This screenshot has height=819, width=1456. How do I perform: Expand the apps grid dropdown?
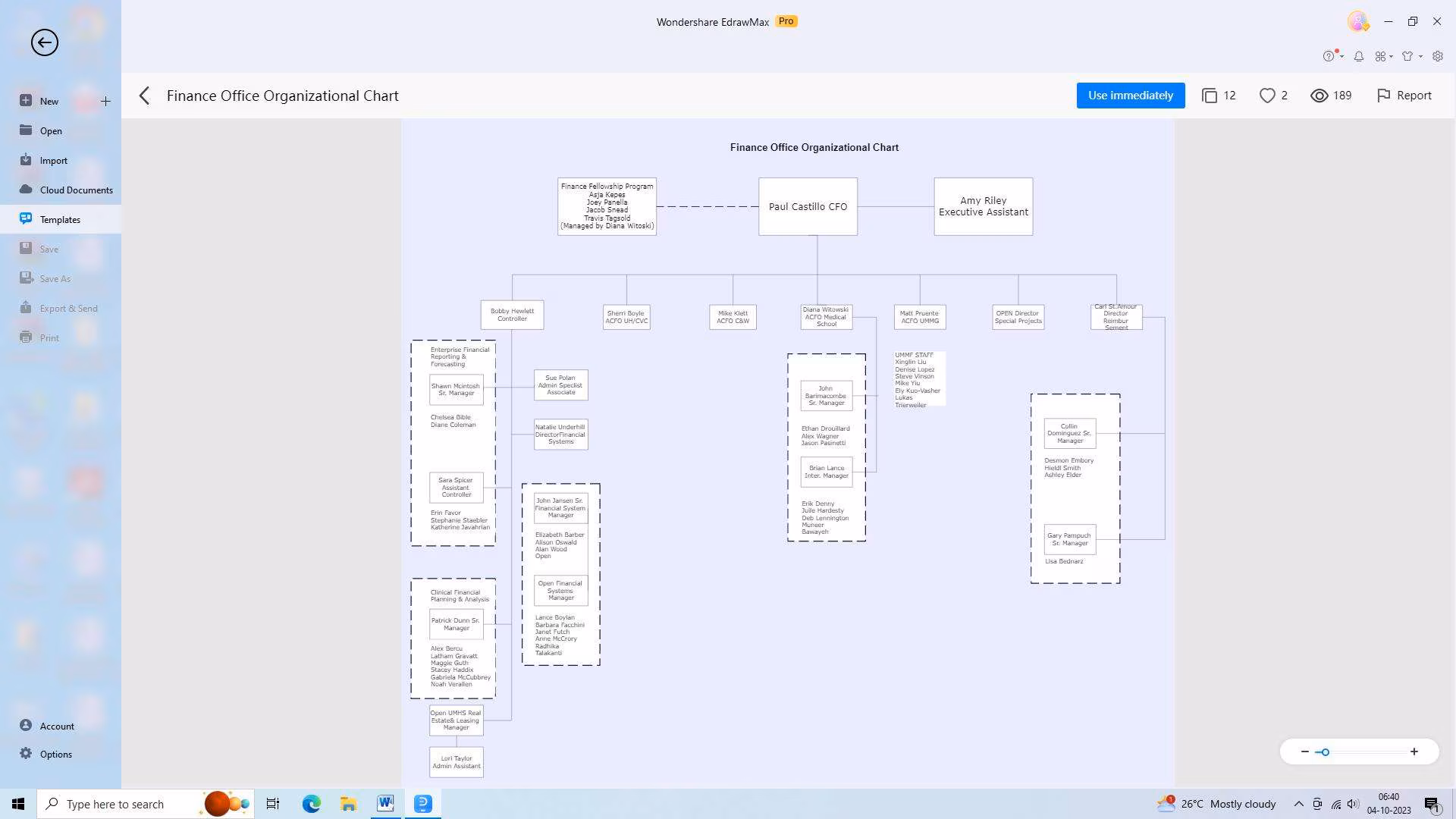(1384, 56)
